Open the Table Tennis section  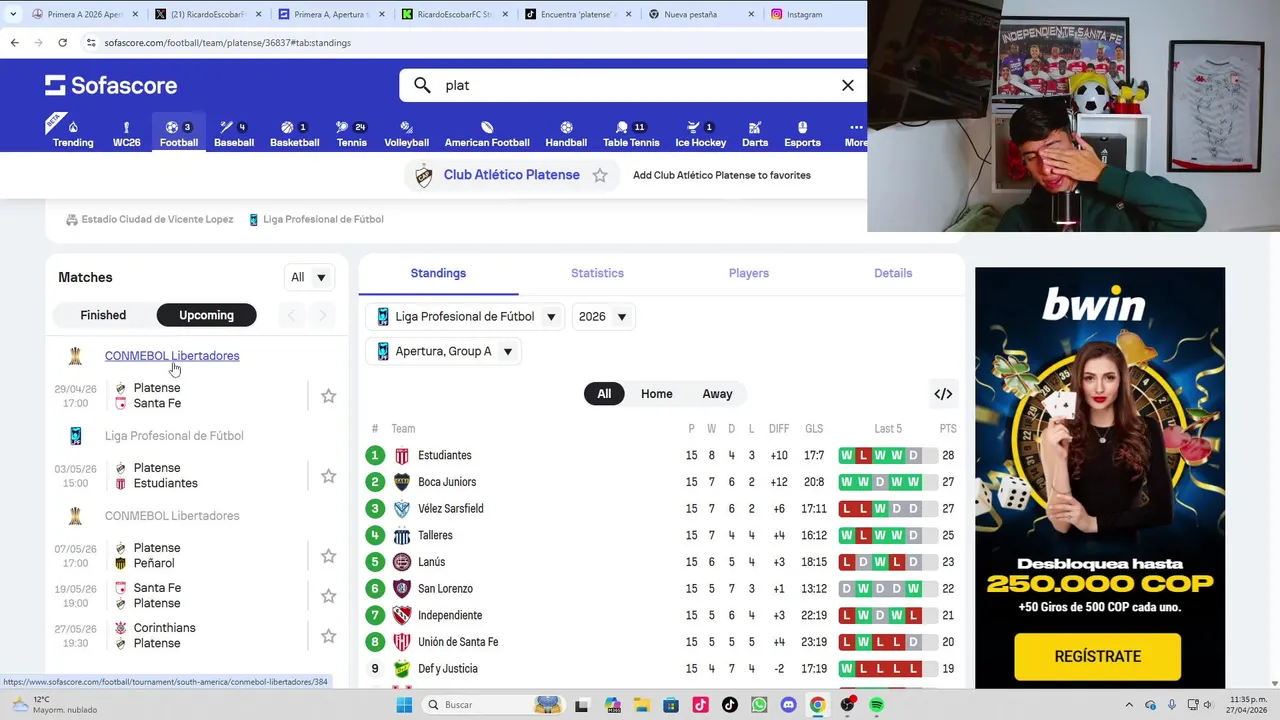[631, 133]
